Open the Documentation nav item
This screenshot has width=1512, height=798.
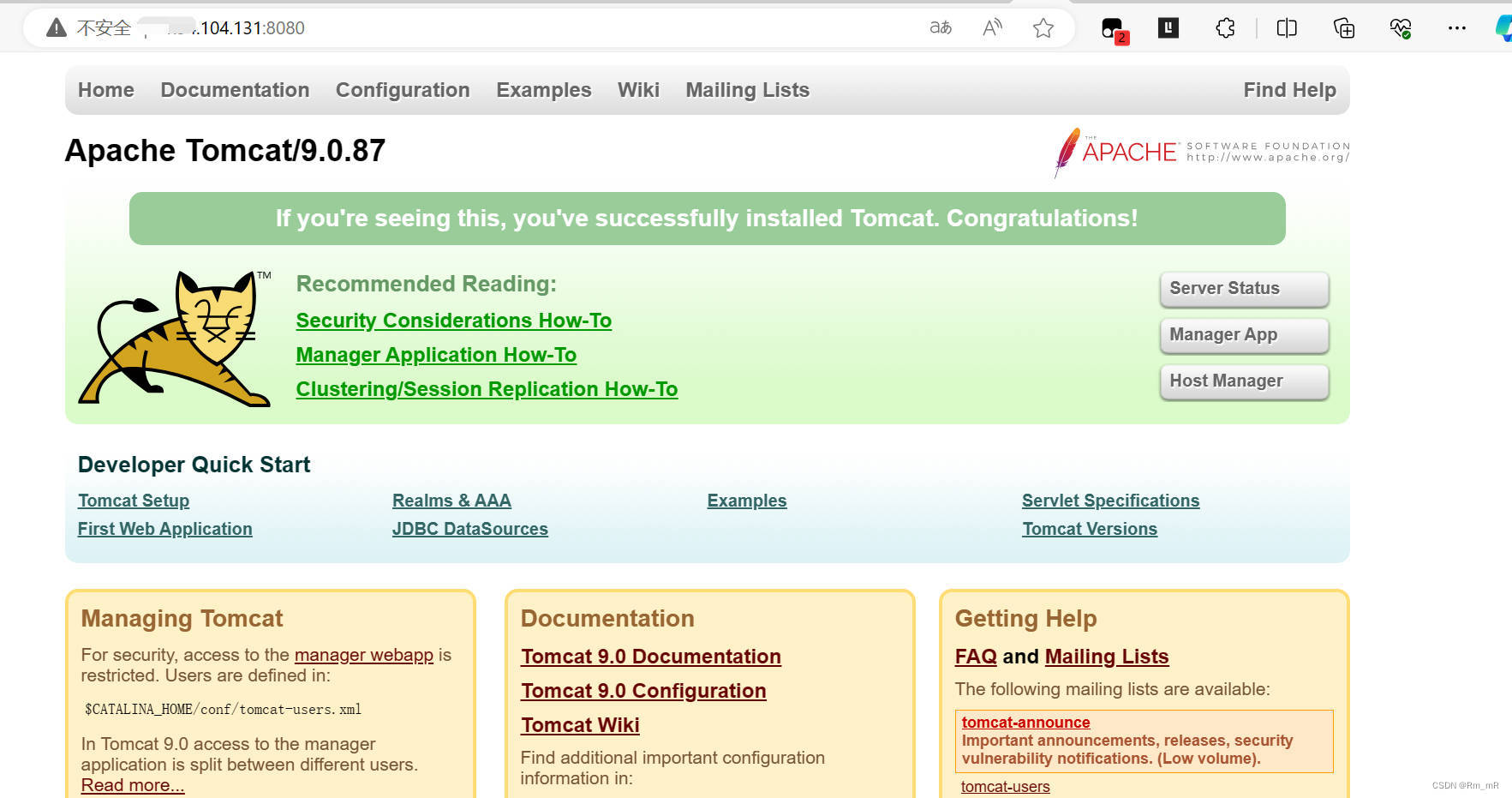point(235,90)
